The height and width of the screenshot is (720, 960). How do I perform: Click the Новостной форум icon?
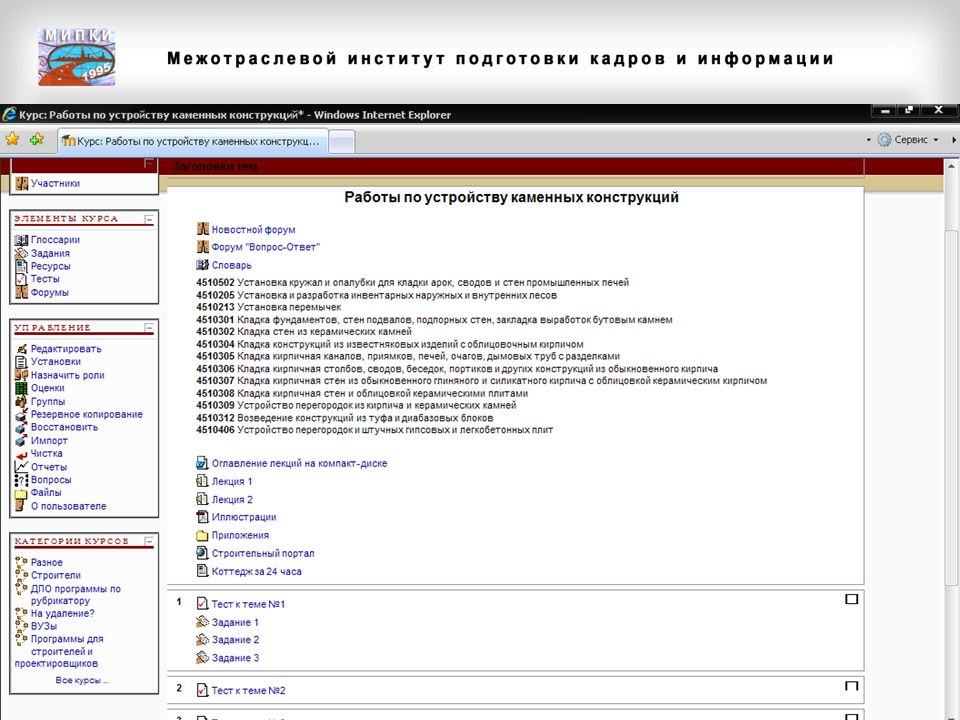(203, 229)
